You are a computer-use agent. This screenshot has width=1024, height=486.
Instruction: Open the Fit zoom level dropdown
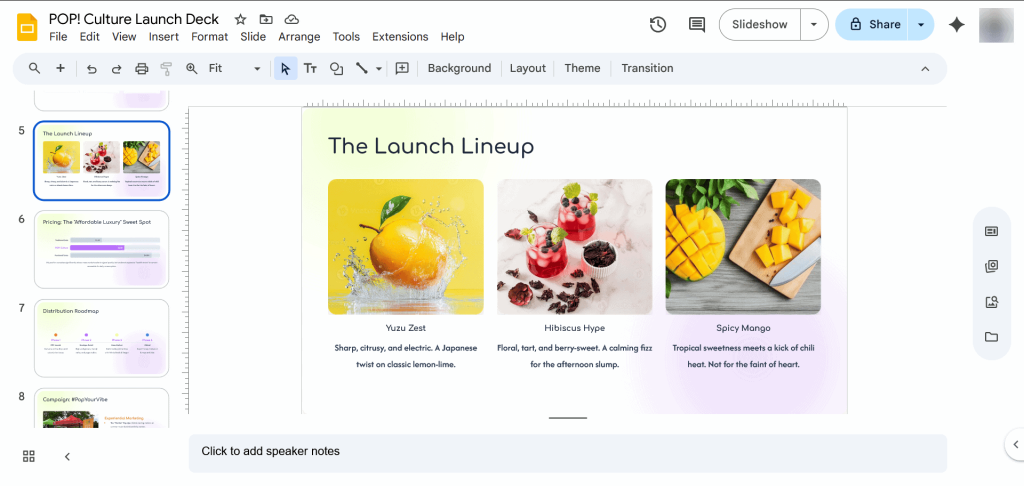235,68
